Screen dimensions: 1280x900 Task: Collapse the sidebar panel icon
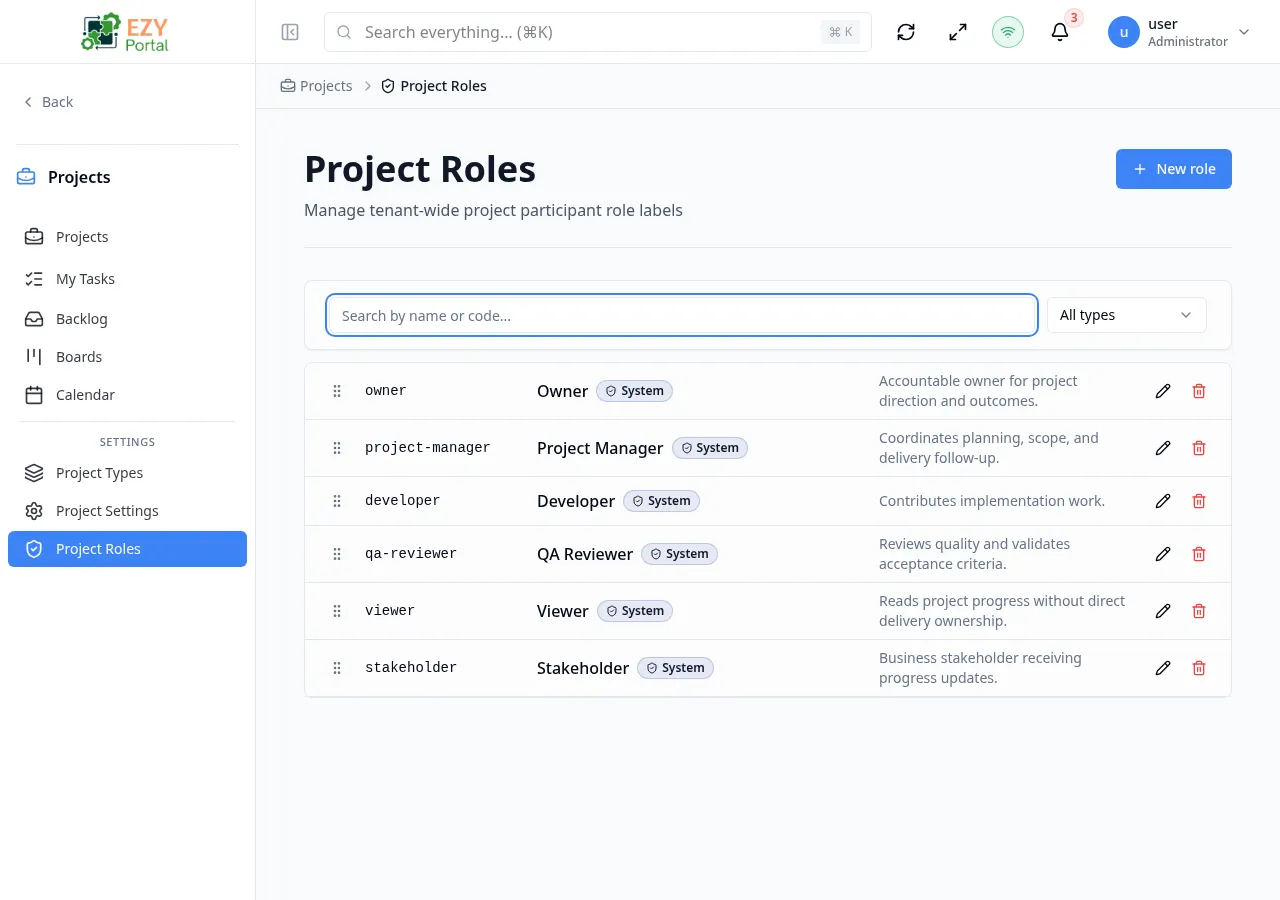click(x=290, y=32)
